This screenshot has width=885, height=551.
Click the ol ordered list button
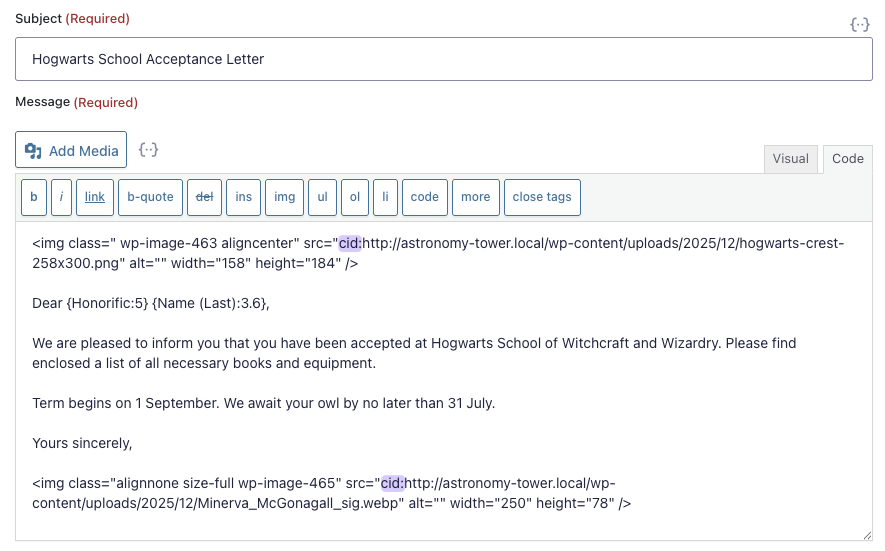click(355, 197)
